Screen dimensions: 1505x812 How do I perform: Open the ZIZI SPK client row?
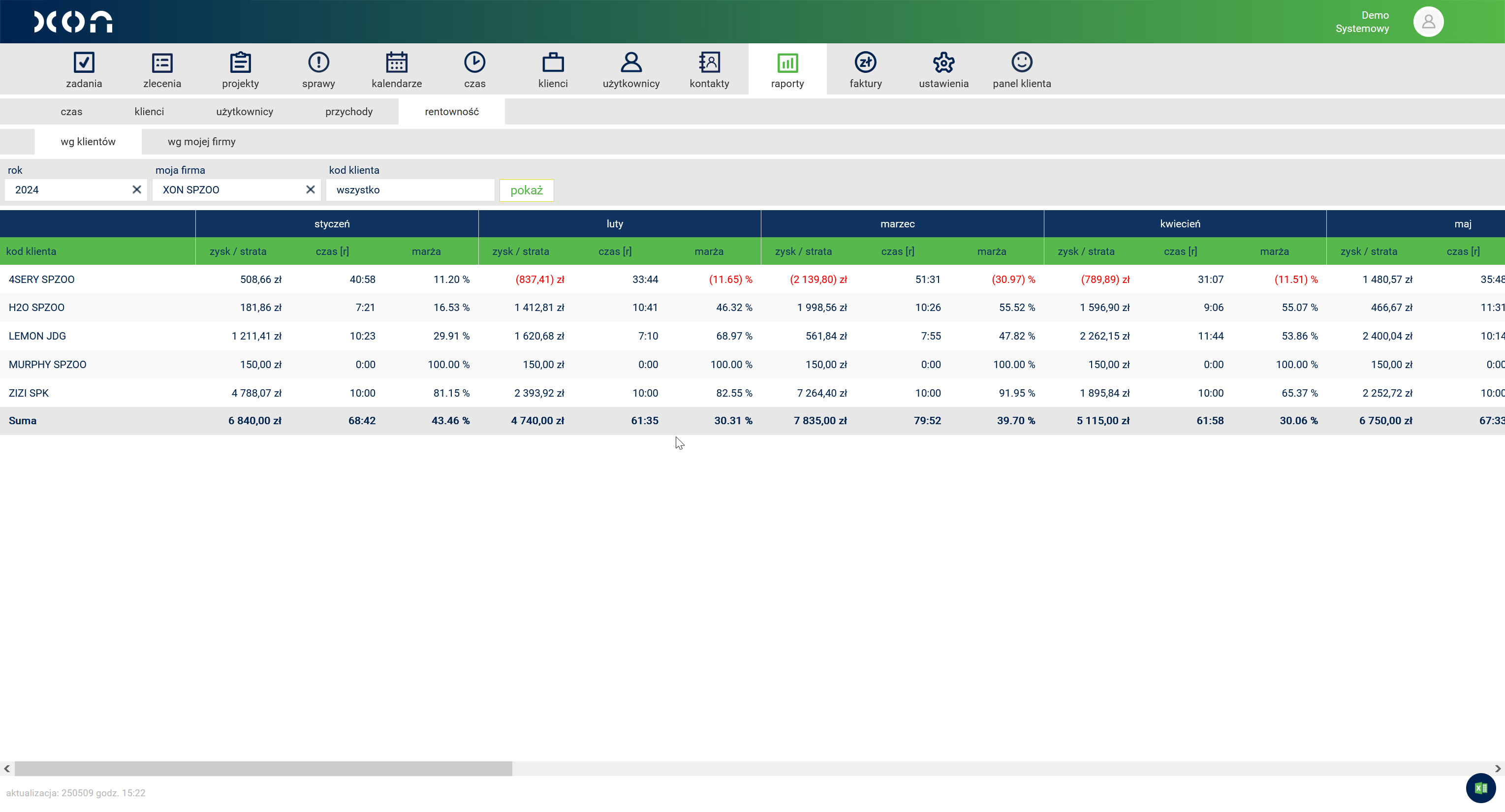pyautogui.click(x=29, y=393)
